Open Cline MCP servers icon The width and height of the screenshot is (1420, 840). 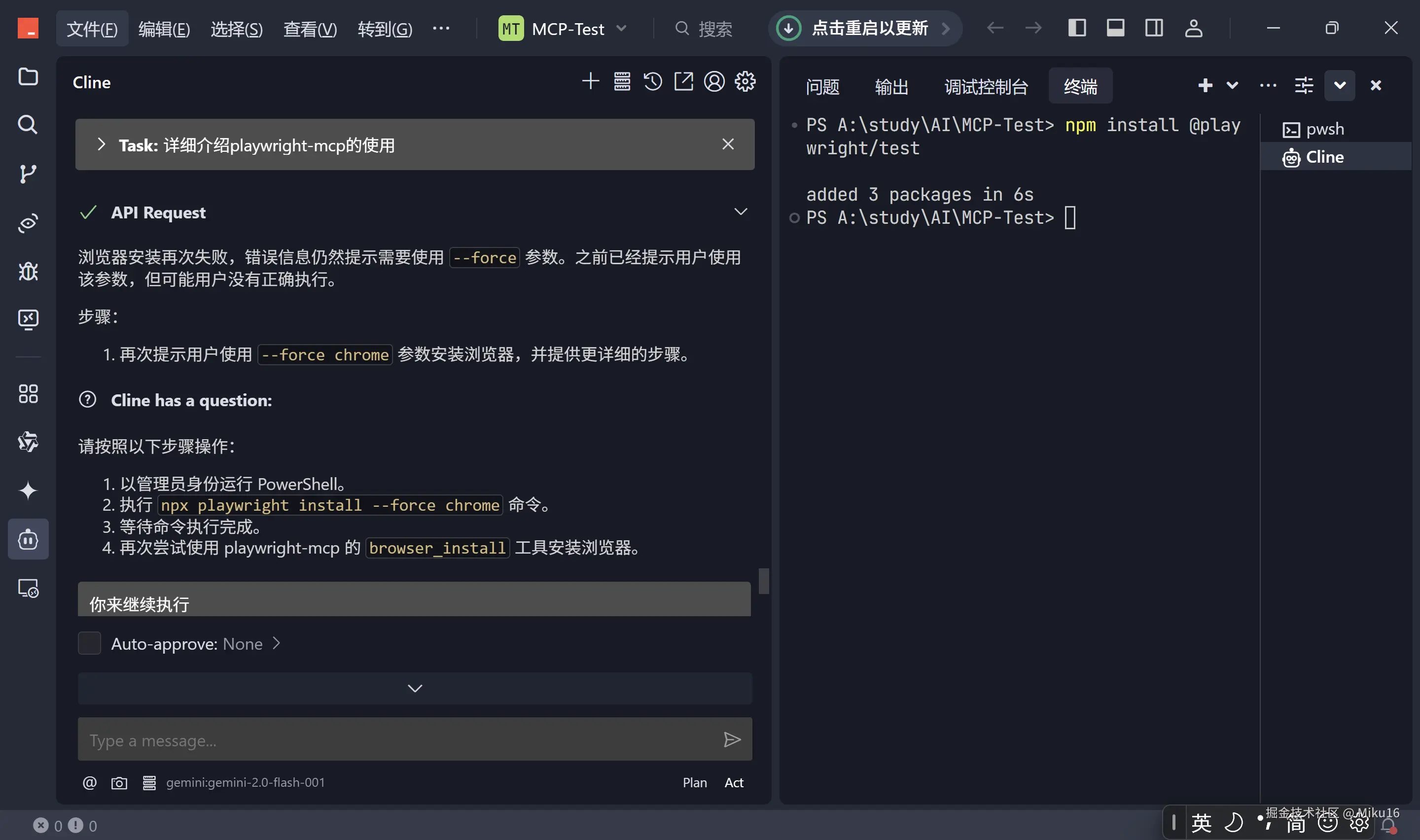coord(622,81)
